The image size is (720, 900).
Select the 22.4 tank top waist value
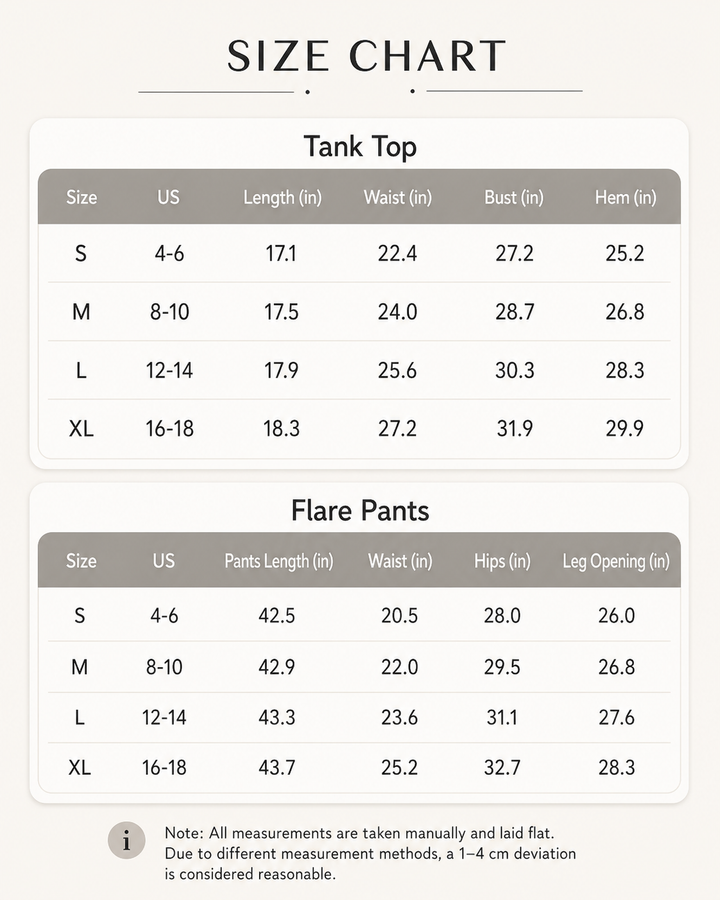(397, 253)
